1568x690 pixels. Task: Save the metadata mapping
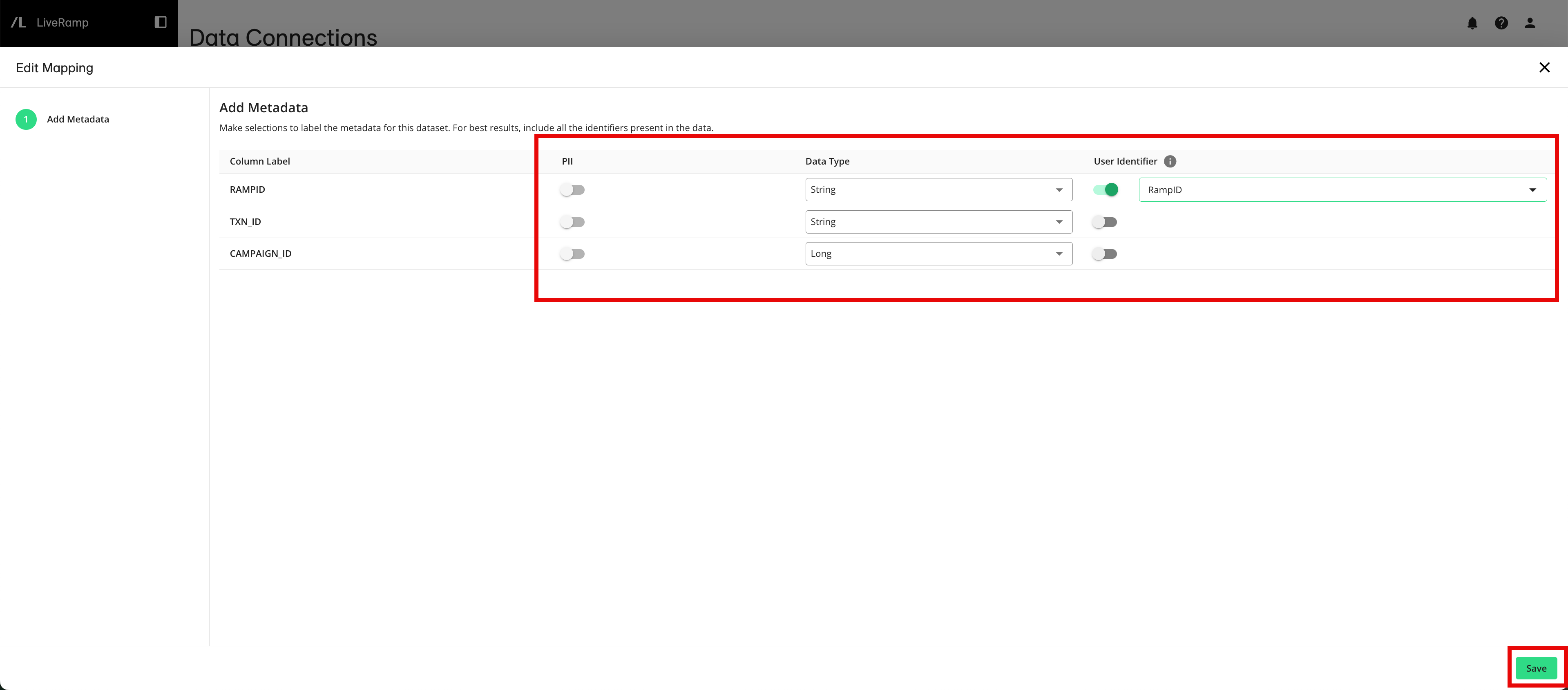pos(1537,668)
